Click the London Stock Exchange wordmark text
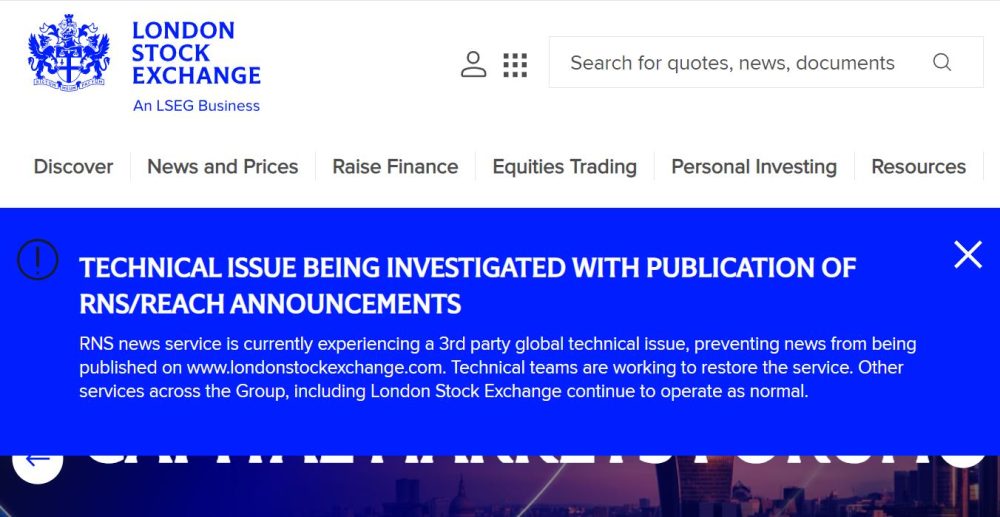The width and height of the screenshot is (1000, 517). 196,53
